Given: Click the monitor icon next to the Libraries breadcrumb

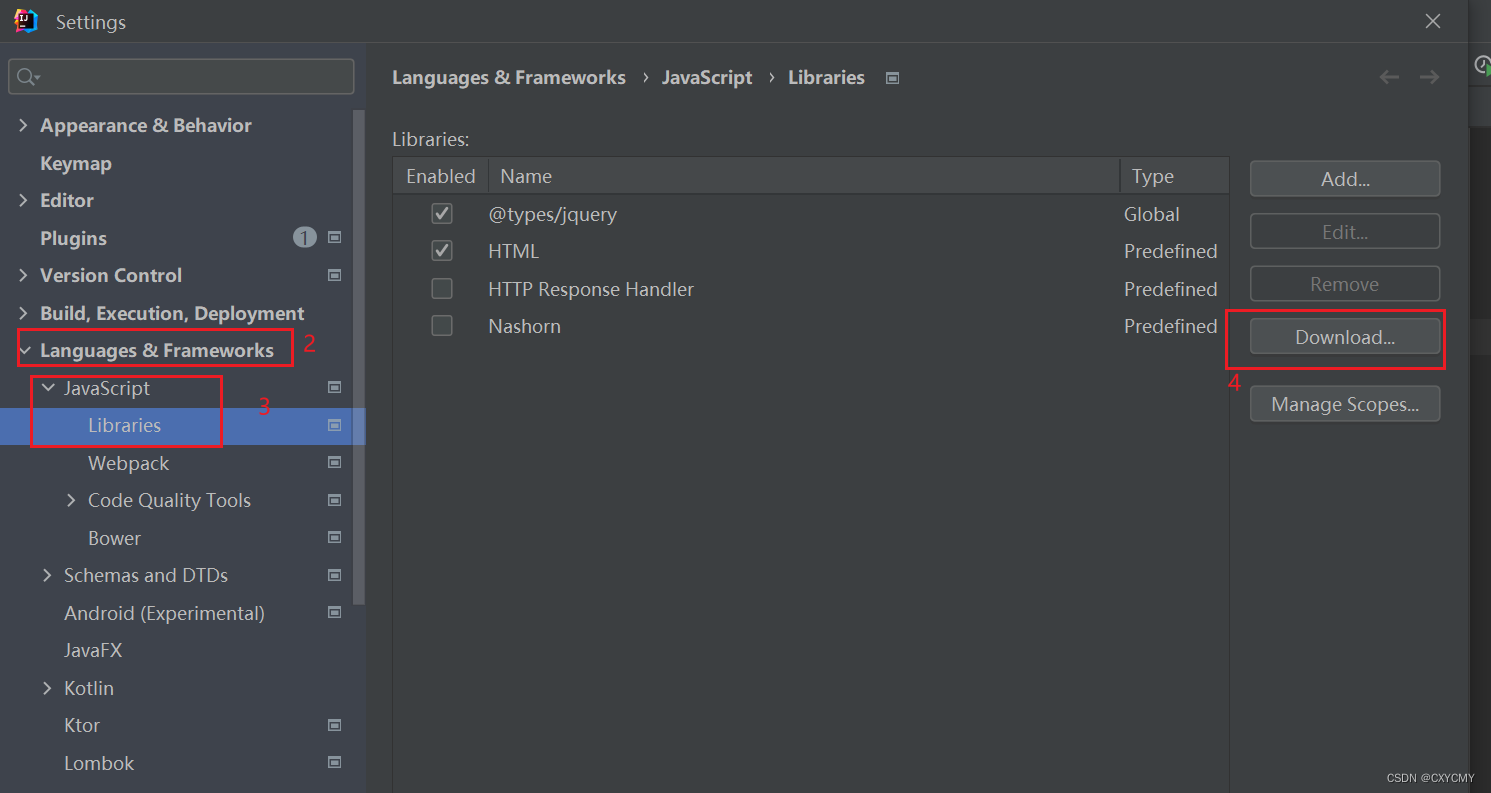Looking at the screenshot, I should click(891, 77).
